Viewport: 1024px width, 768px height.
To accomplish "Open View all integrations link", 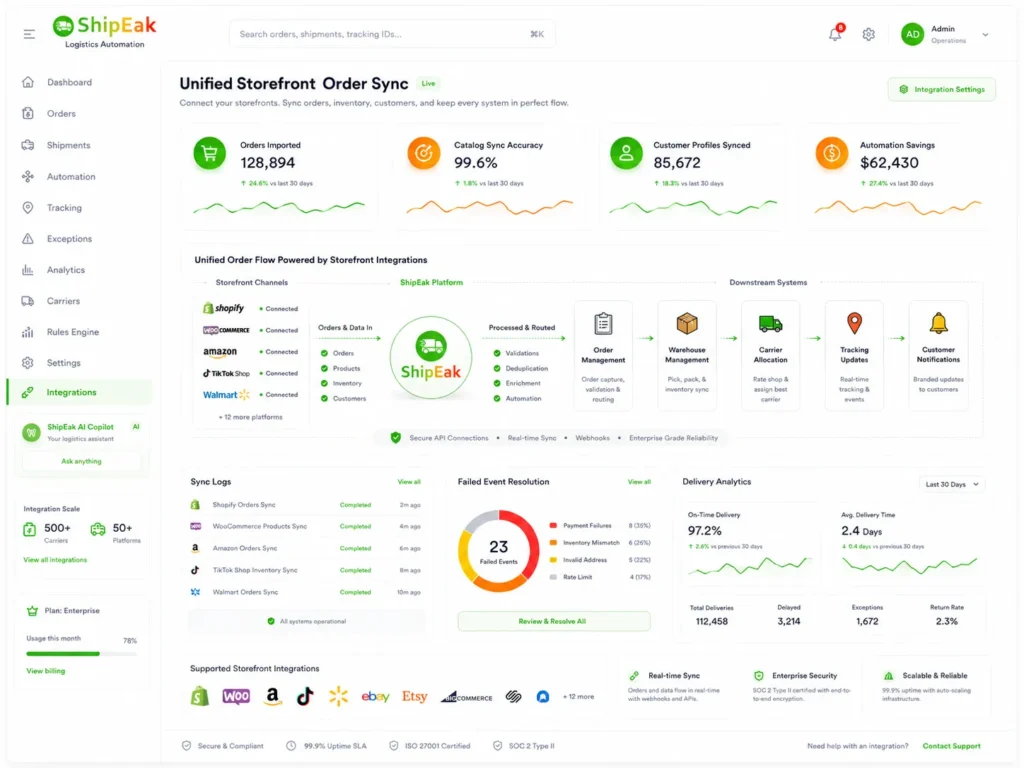I will 55,560.
